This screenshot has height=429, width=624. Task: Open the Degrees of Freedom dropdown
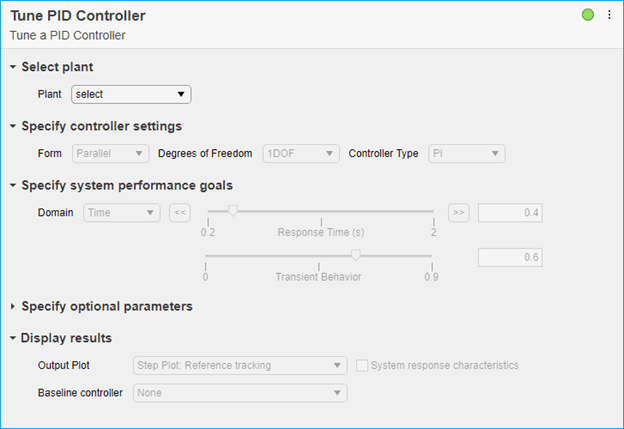pos(301,153)
